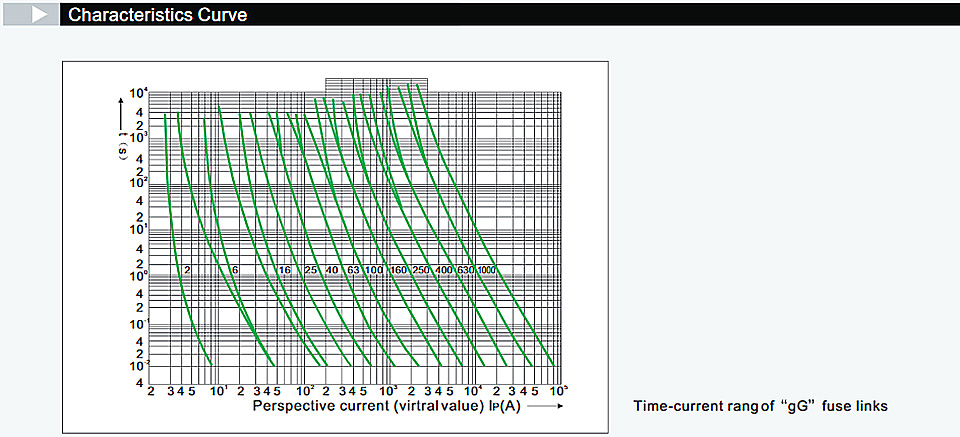The height and width of the screenshot is (437, 960).
Task: Click the curve label 1000
Action: 487,270
